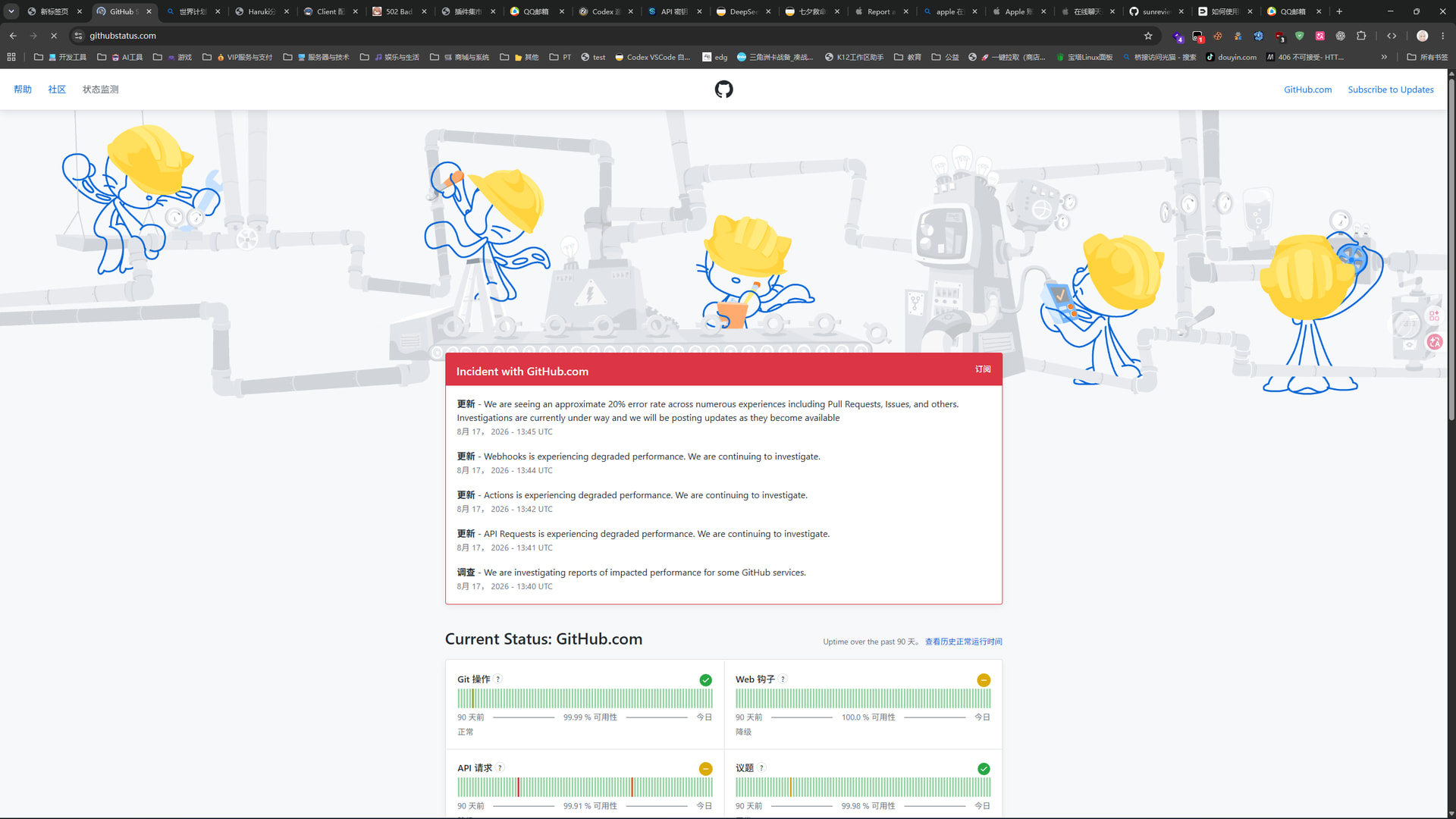The image size is (1456, 819).
Task: Click the Web 钩子 uptime bar chart
Action: 863,698
